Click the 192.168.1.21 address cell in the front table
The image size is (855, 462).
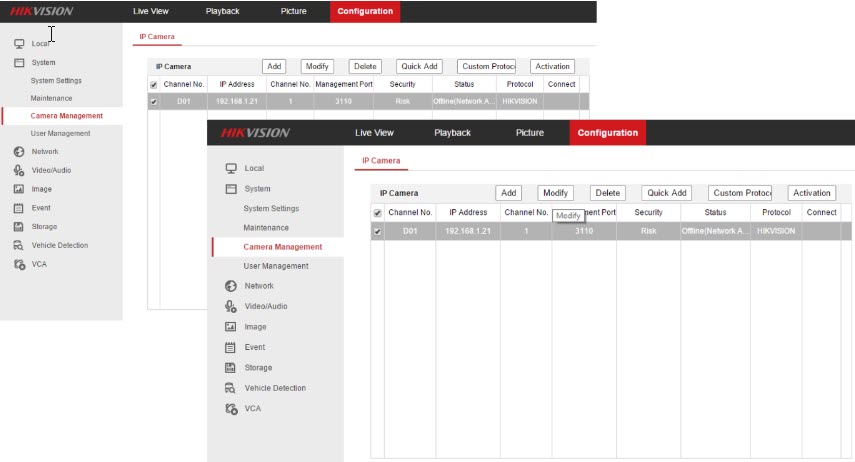point(467,231)
